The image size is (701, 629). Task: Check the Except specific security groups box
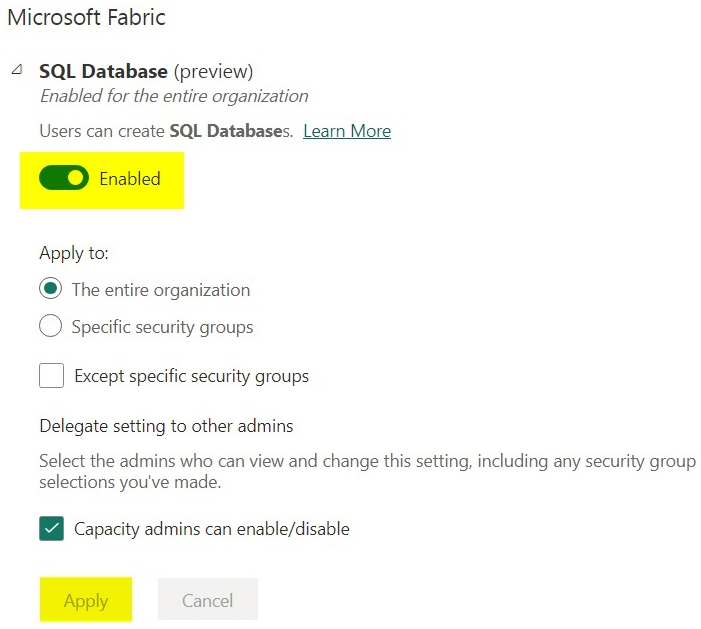click(x=51, y=376)
